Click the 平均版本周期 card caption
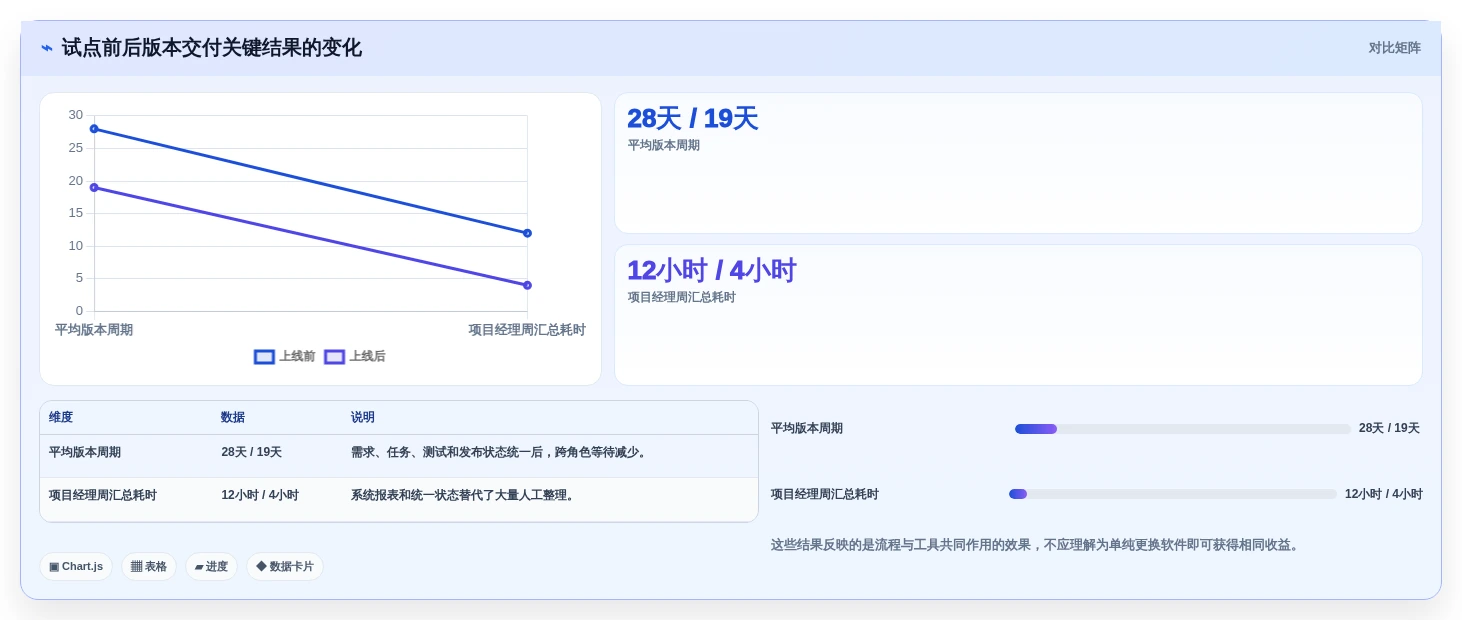Screen dimensions: 1462x620 (x=664, y=146)
